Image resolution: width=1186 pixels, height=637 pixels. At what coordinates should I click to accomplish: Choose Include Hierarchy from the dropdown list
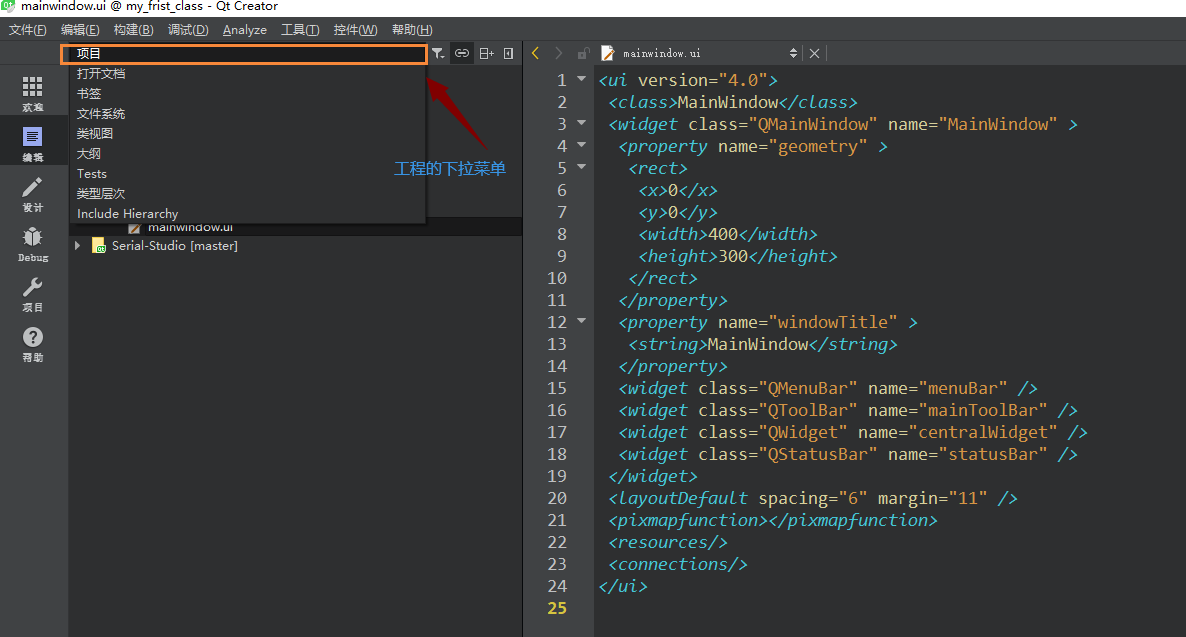point(127,213)
